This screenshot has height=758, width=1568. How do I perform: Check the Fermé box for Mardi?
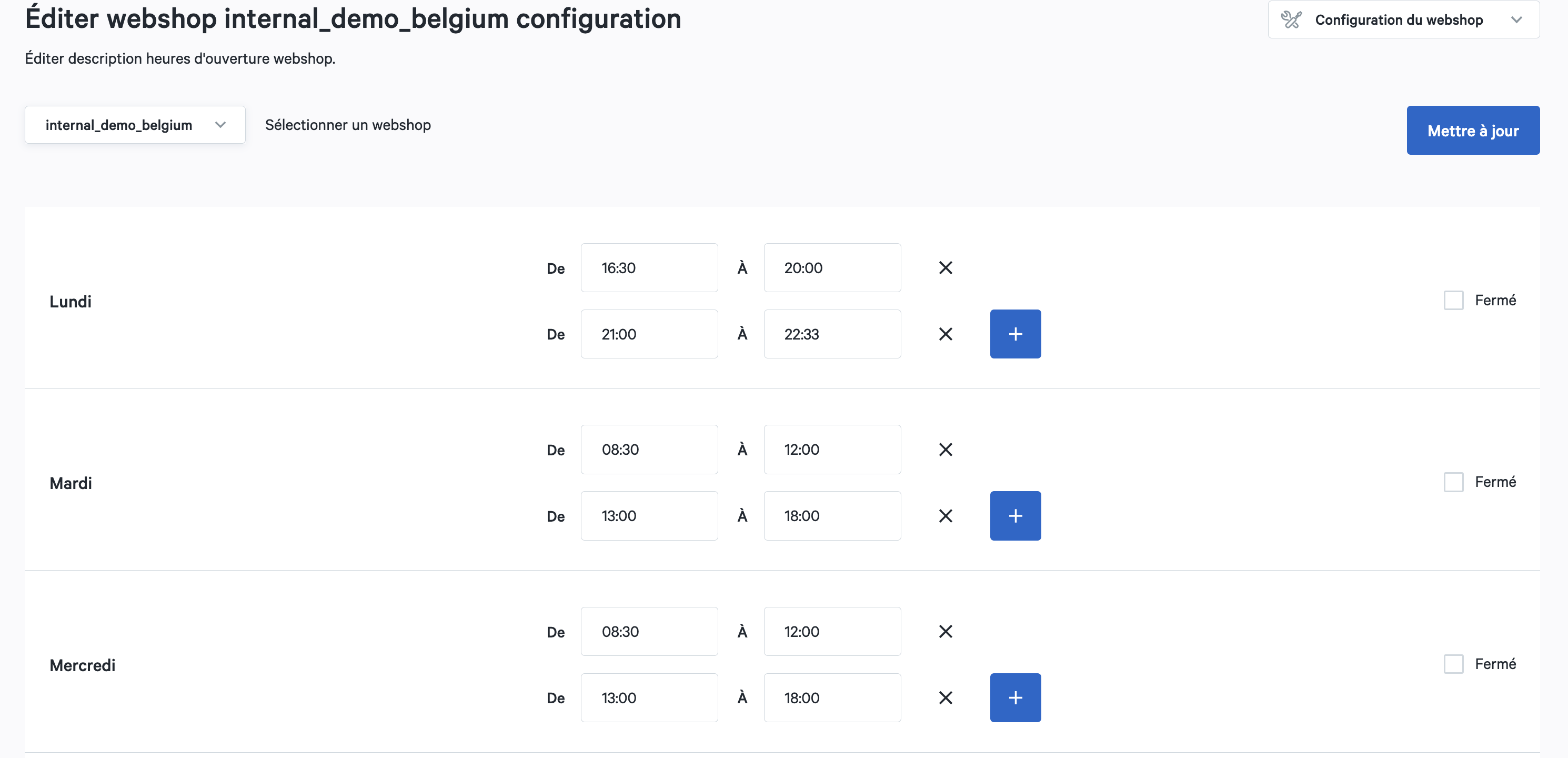[1454, 482]
